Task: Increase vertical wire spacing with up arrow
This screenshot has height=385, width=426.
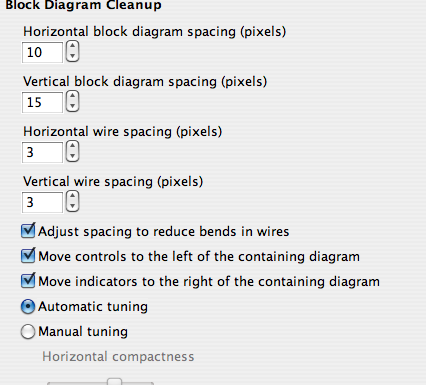Action: pos(72,196)
